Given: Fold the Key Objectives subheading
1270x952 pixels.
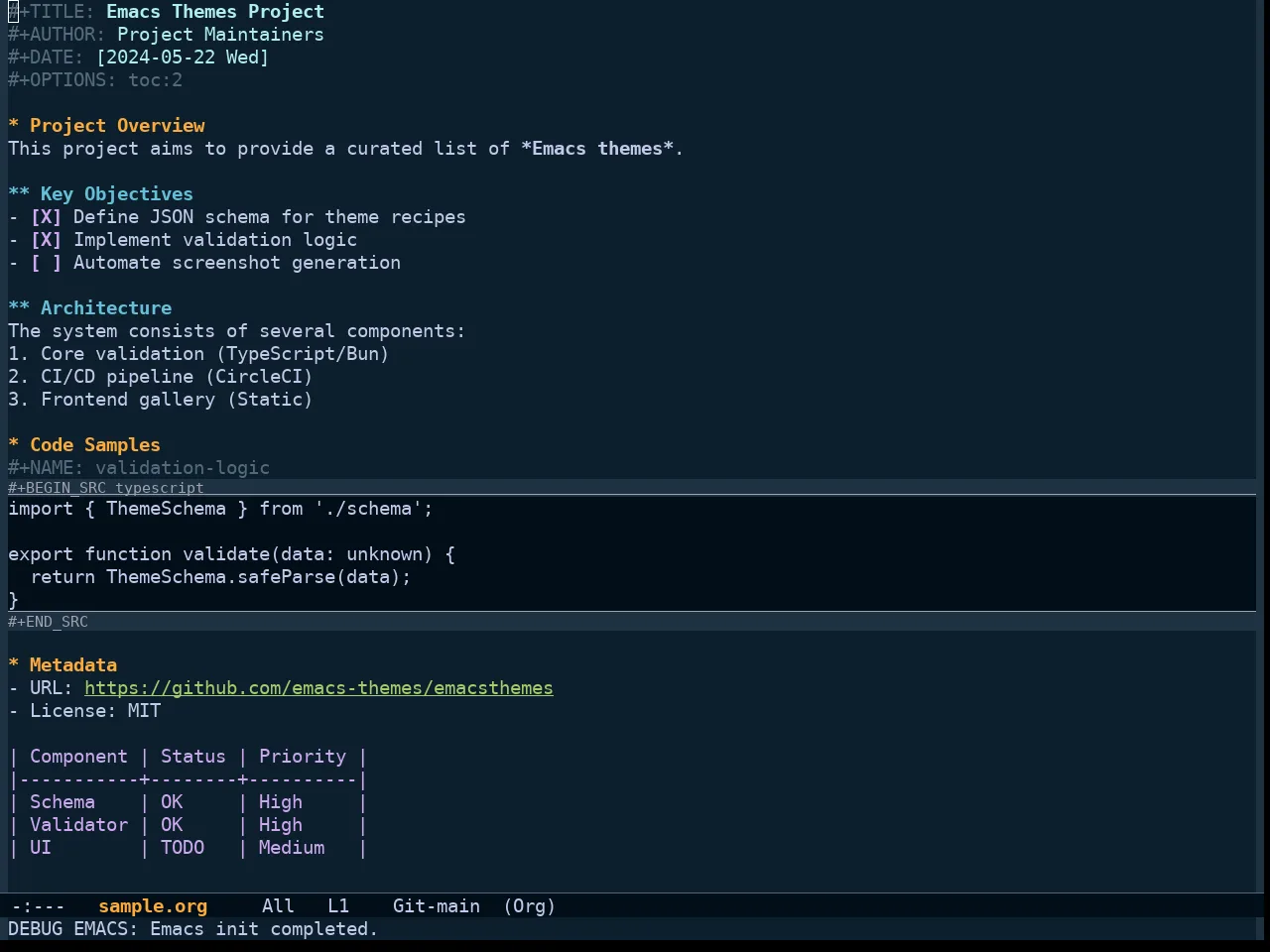Looking at the screenshot, I should coord(101,194).
